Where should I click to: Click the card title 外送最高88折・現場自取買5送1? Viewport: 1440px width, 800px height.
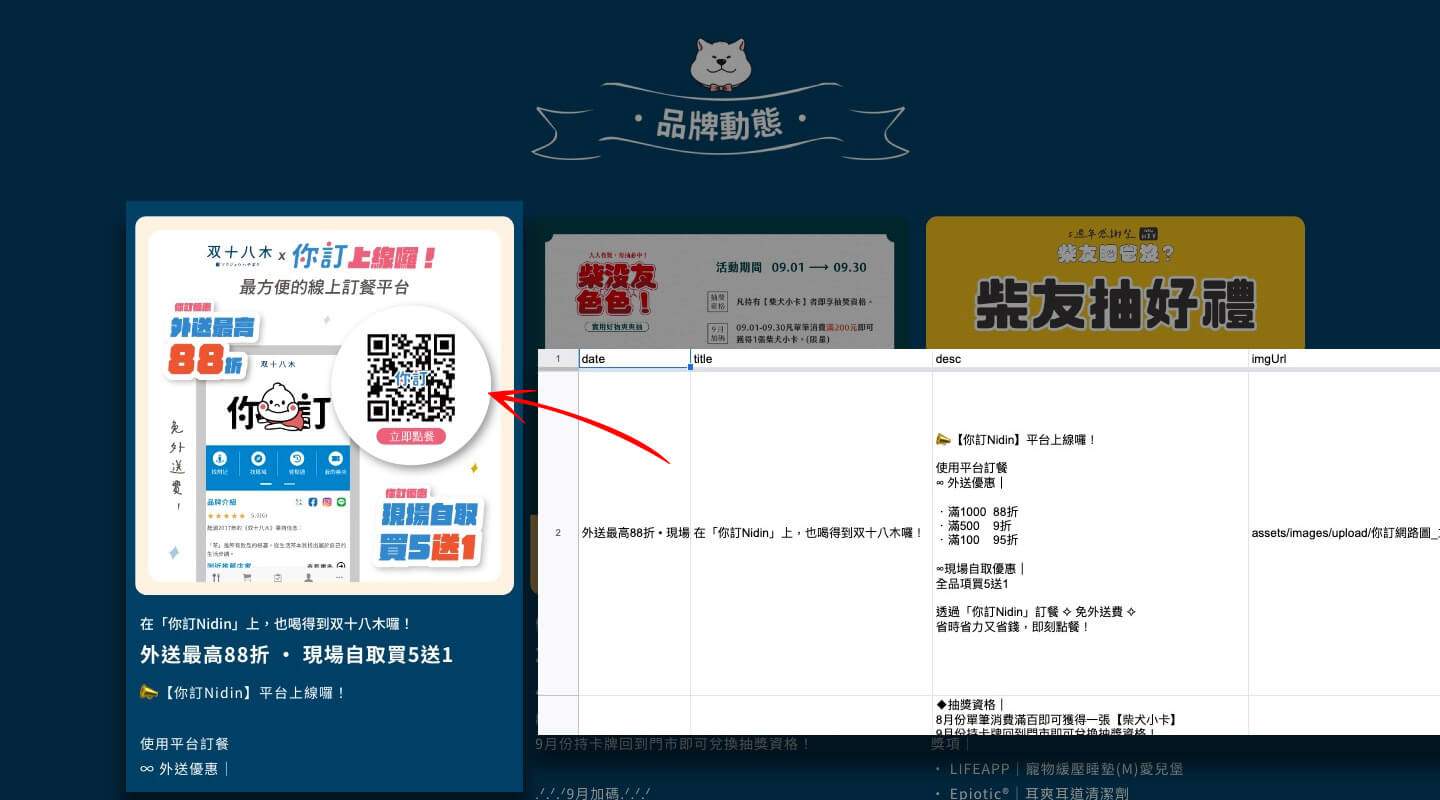click(296, 655)
